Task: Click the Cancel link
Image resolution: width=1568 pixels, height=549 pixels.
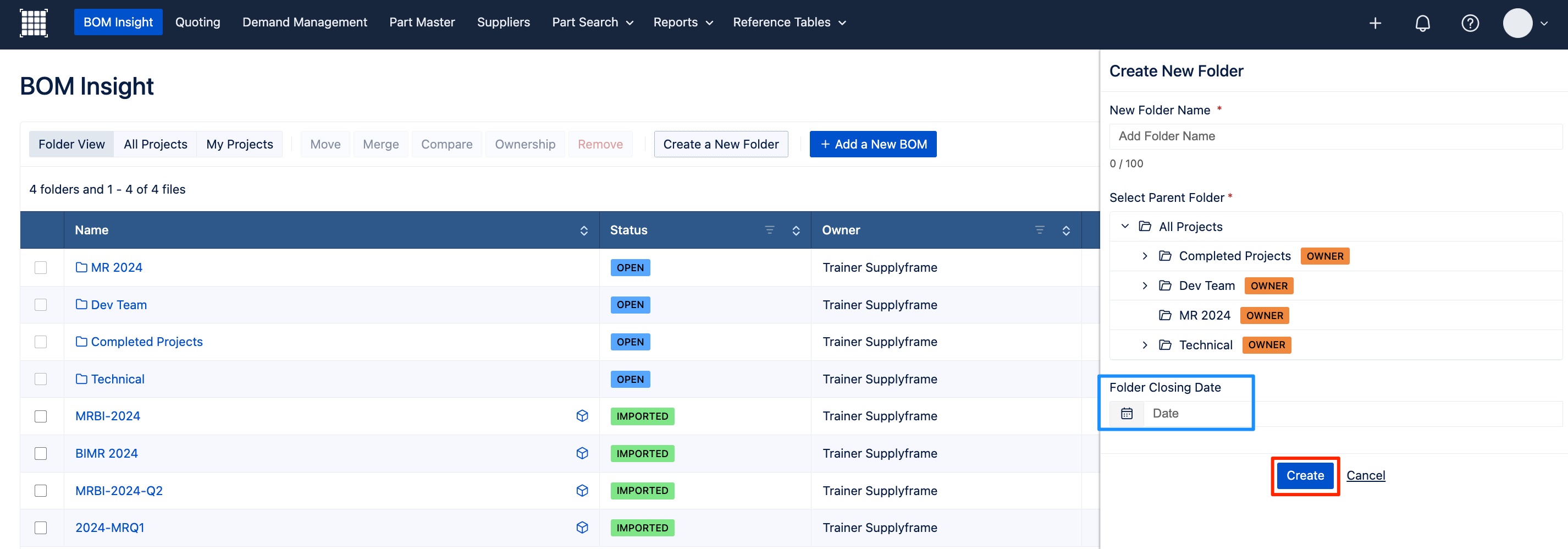Action: point(1365,475)
